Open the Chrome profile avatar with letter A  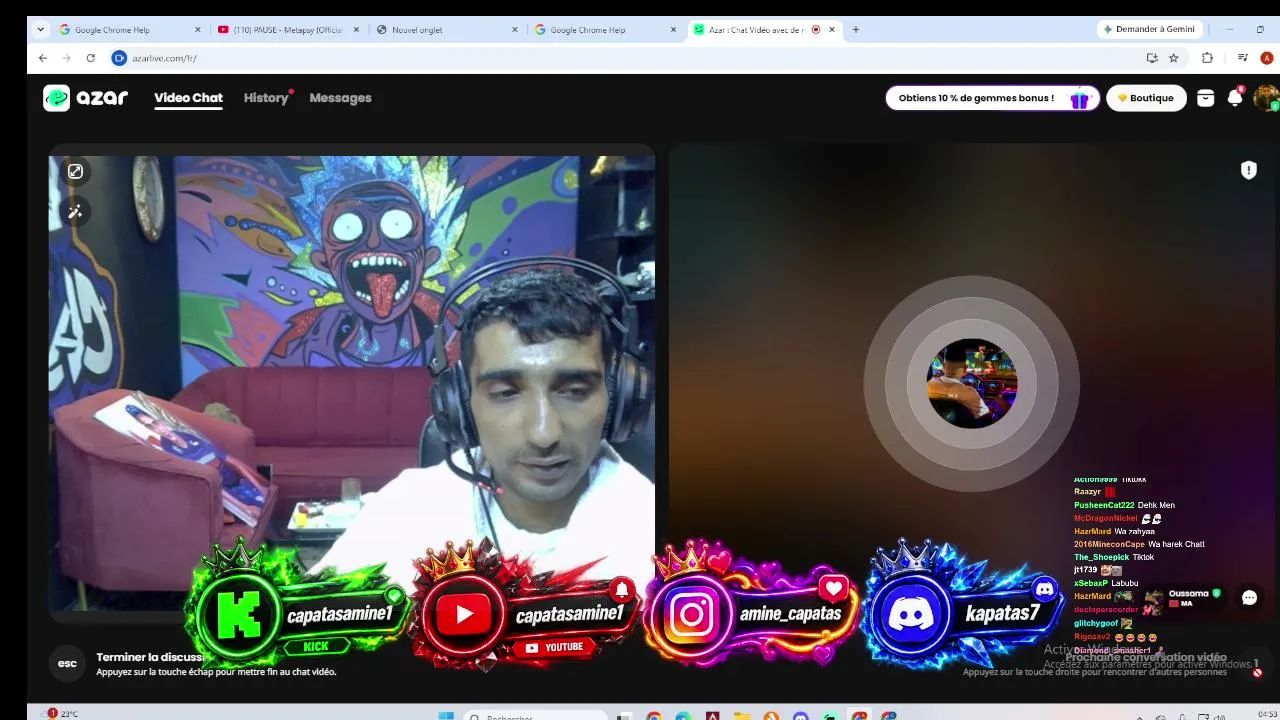pyautogui.click(x=1267, y=58)
